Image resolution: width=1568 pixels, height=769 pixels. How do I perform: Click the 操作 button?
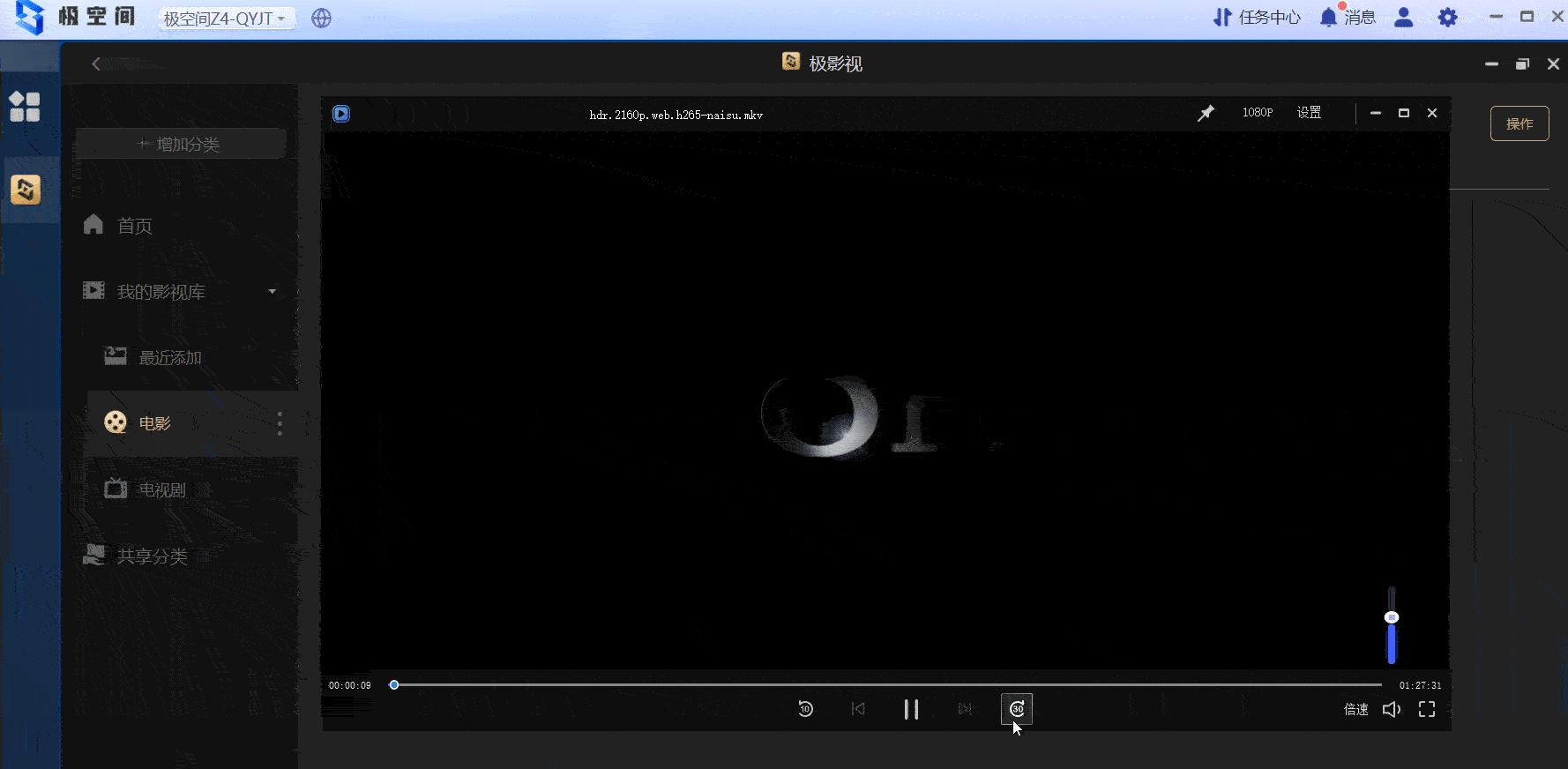(1519, 123)
